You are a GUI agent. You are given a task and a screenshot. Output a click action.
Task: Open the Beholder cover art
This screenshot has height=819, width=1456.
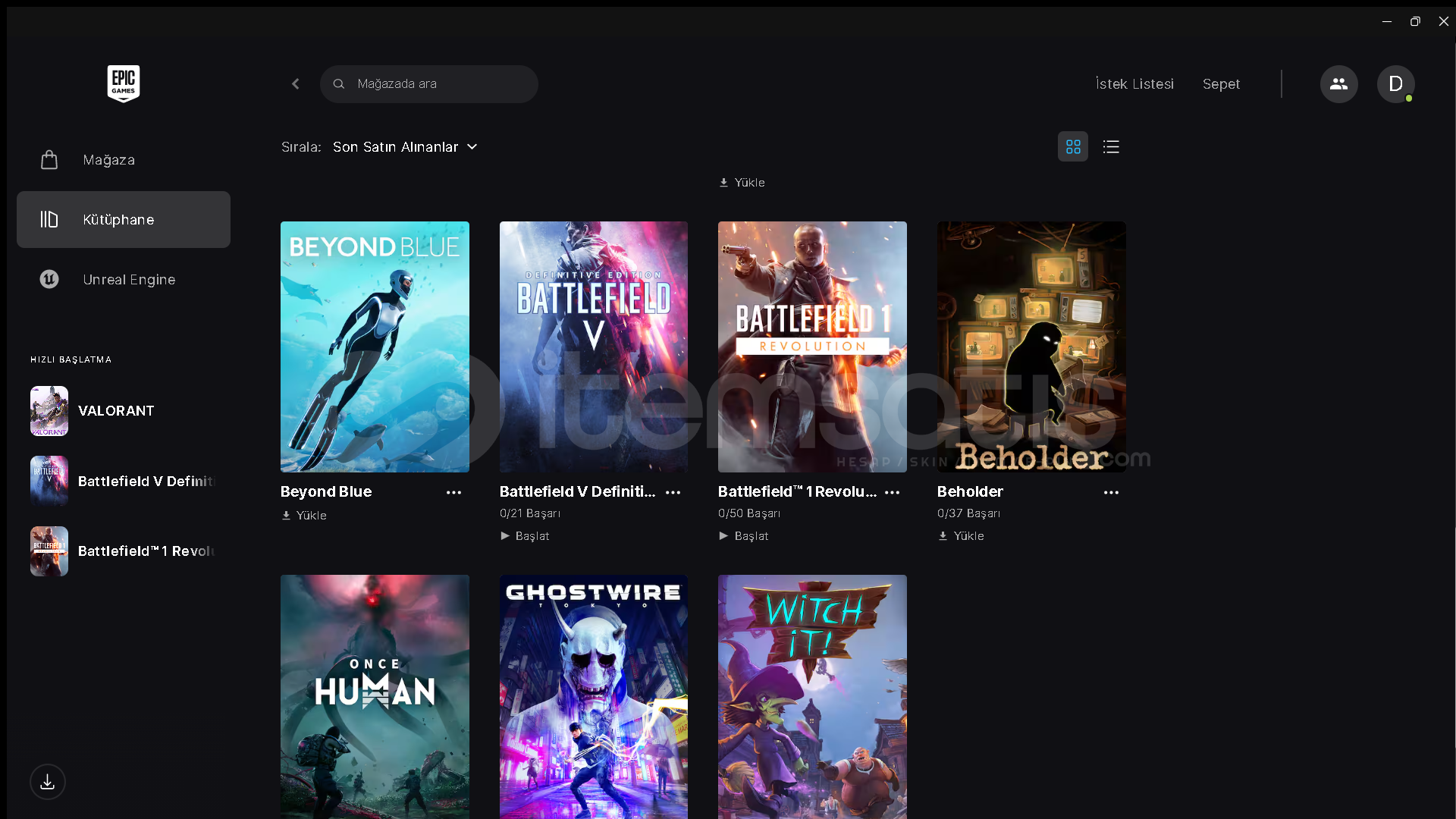point(1031,347)
